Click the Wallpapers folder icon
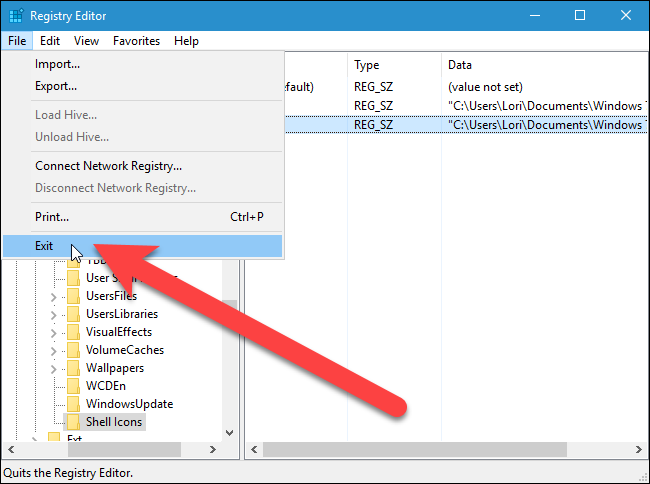650x484 pixels. tap(73, 368)
